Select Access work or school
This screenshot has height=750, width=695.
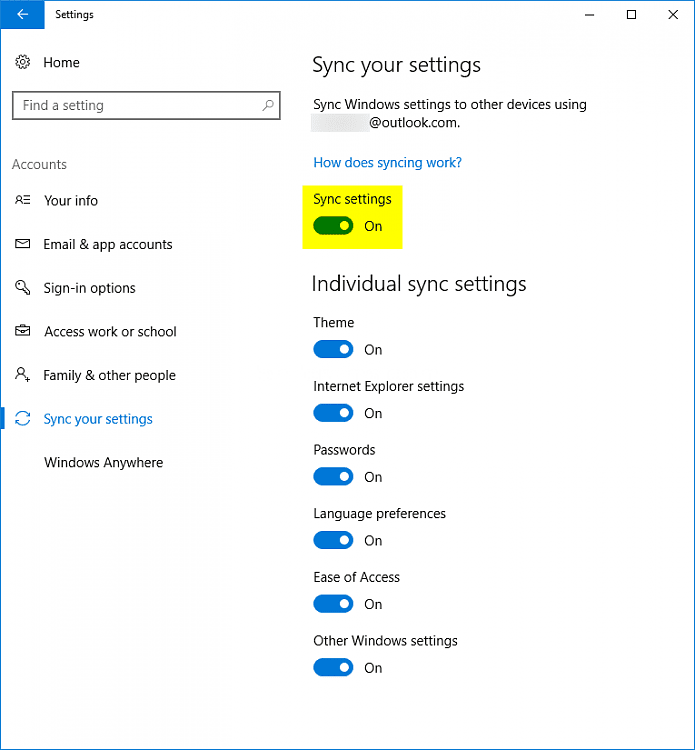(110, 331)
